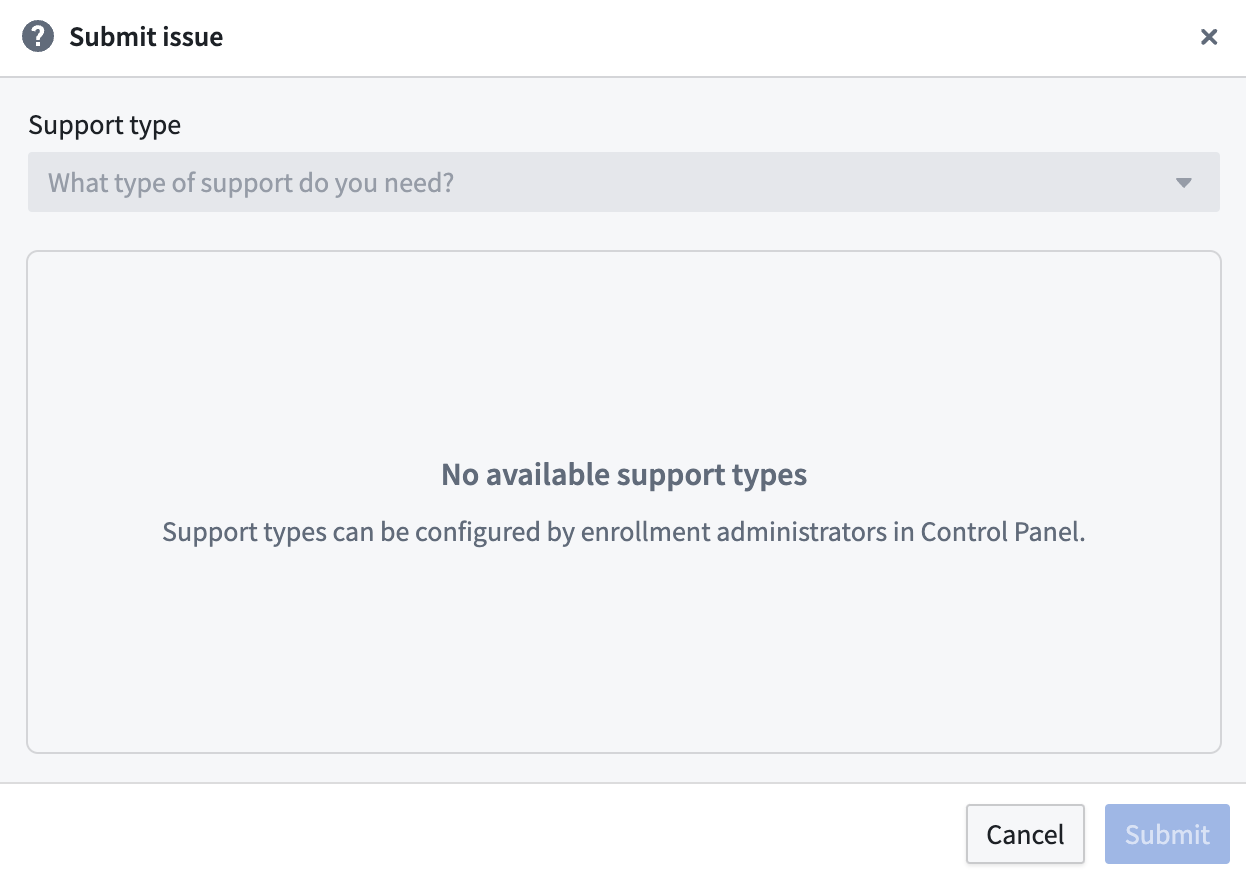The image size is (1246, 876).
Task: Close the Submit issue dialog
Action: pyautogui.click(x=1209, y=37)
